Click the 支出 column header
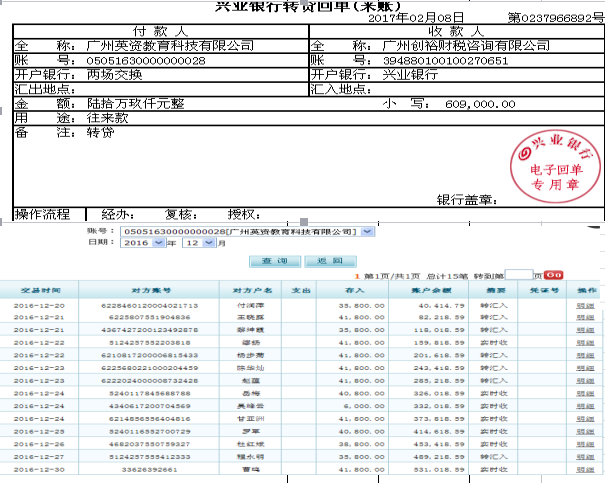 tap(301, 290)
